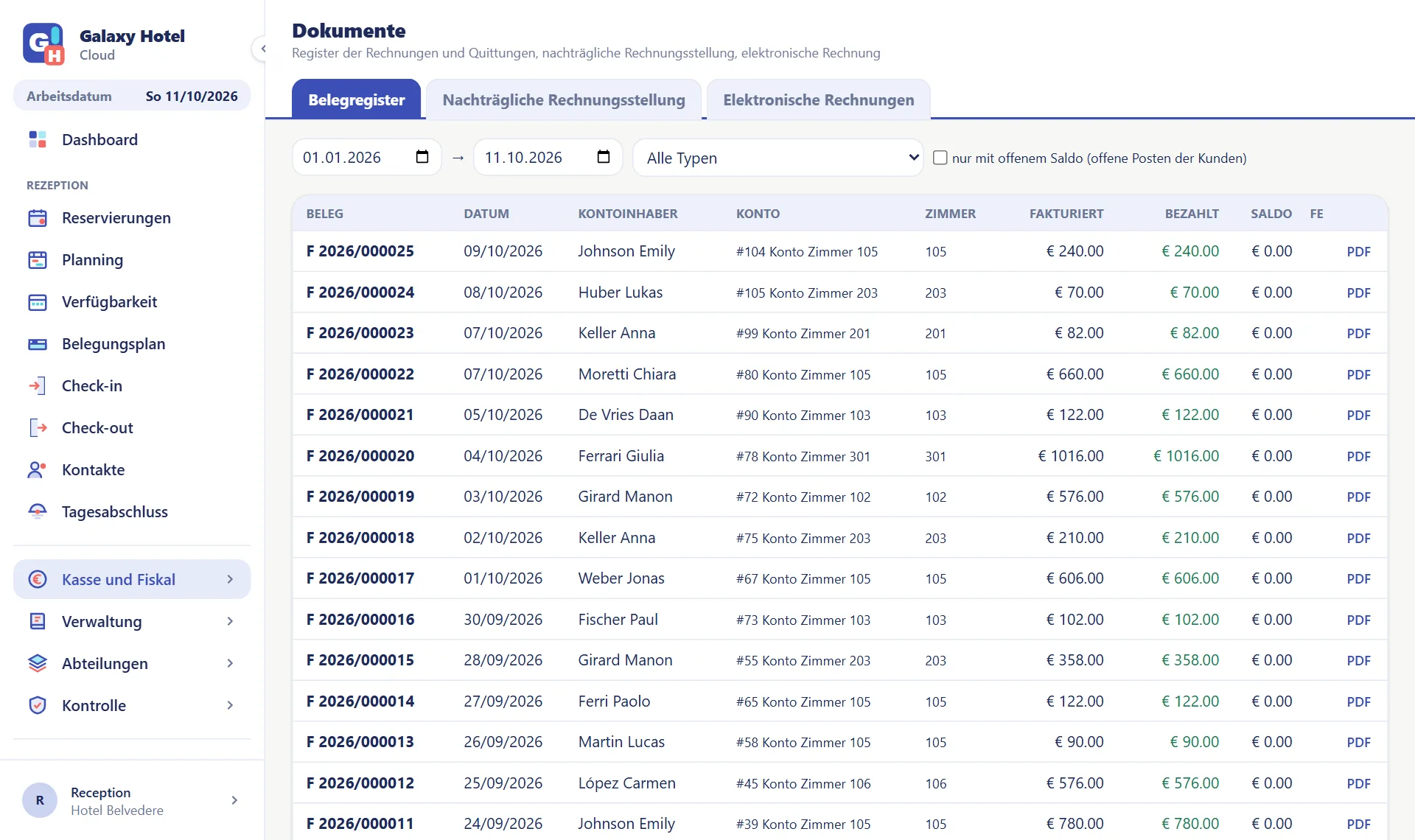The height and width of the screenshot is (840, 1415).
Task: Switch to Nachträgliche Rechnungsstellung tab
Action: (564, 99)
